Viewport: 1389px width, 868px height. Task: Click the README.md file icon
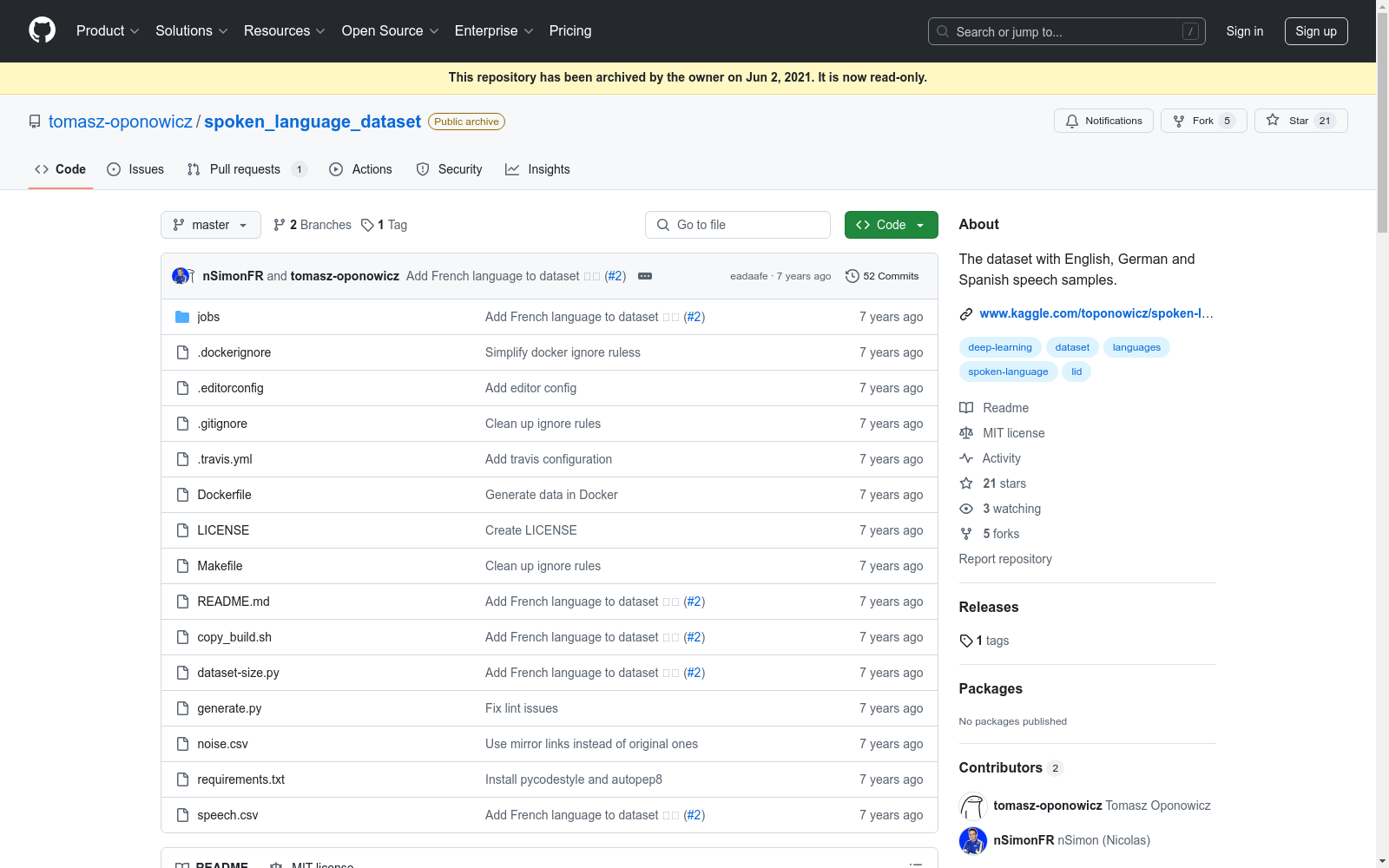coord(182,602)
